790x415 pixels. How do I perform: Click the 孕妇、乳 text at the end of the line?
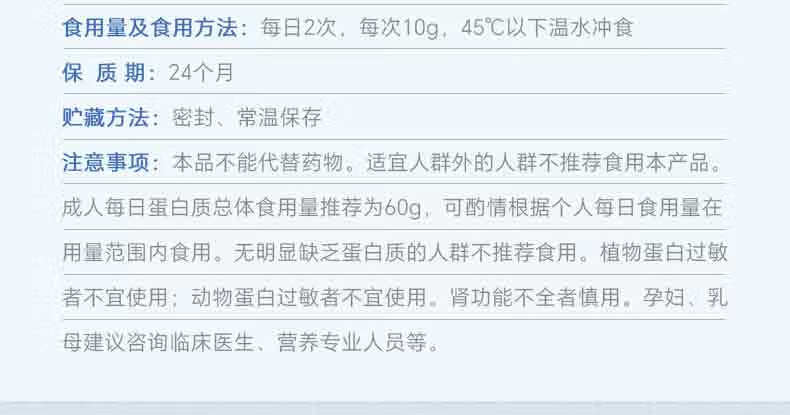point(685,297)
